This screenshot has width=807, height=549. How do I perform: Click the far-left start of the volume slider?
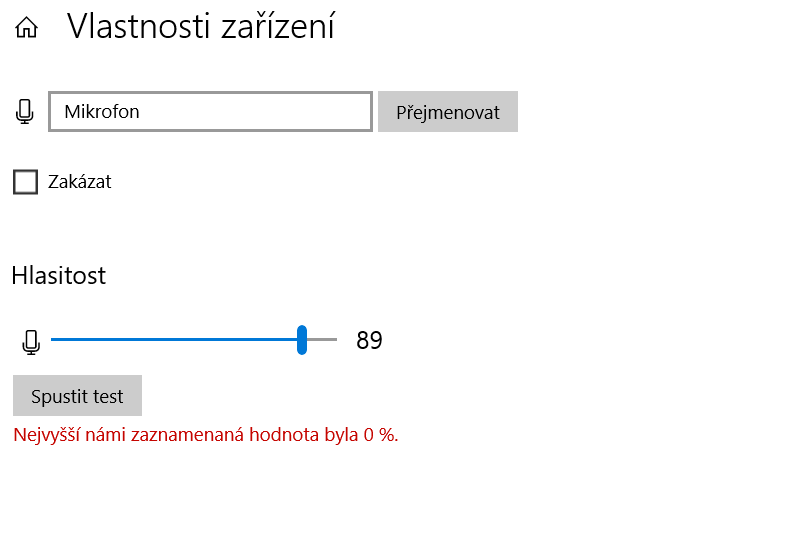coord(54,340)
